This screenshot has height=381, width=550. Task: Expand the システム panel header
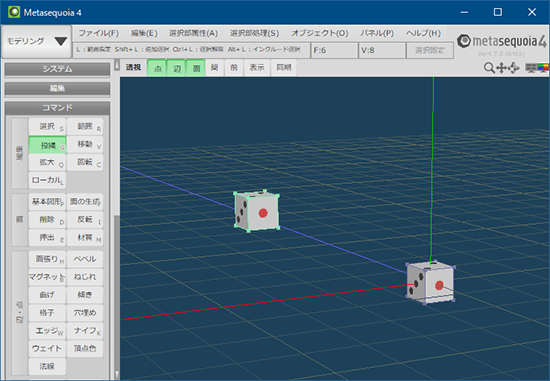[x=57, y=69]
